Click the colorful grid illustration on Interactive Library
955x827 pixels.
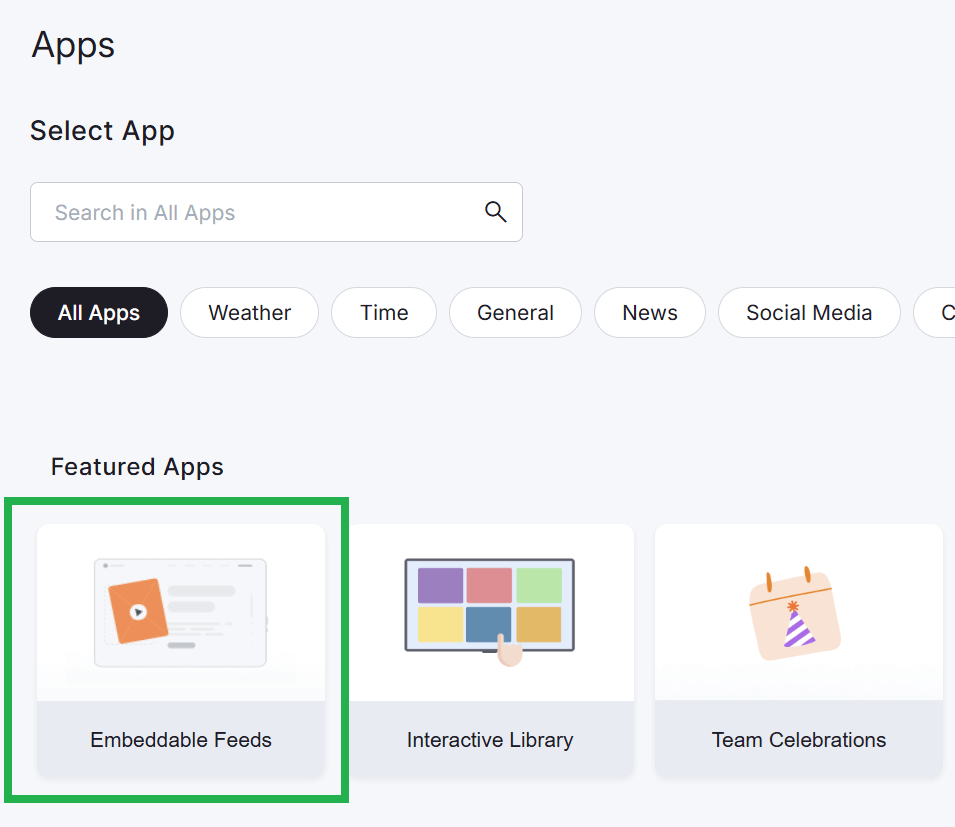click(x=489, y=605)
